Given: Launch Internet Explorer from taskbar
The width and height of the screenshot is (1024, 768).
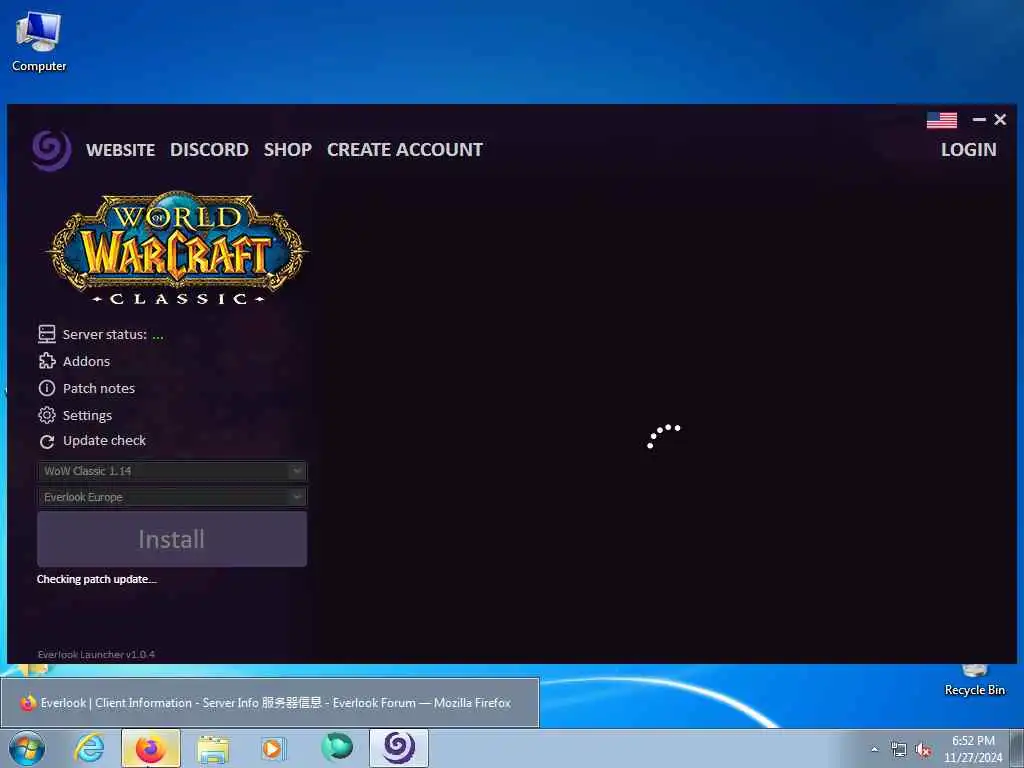Looking at the screenshot, I should click(89, 748).
